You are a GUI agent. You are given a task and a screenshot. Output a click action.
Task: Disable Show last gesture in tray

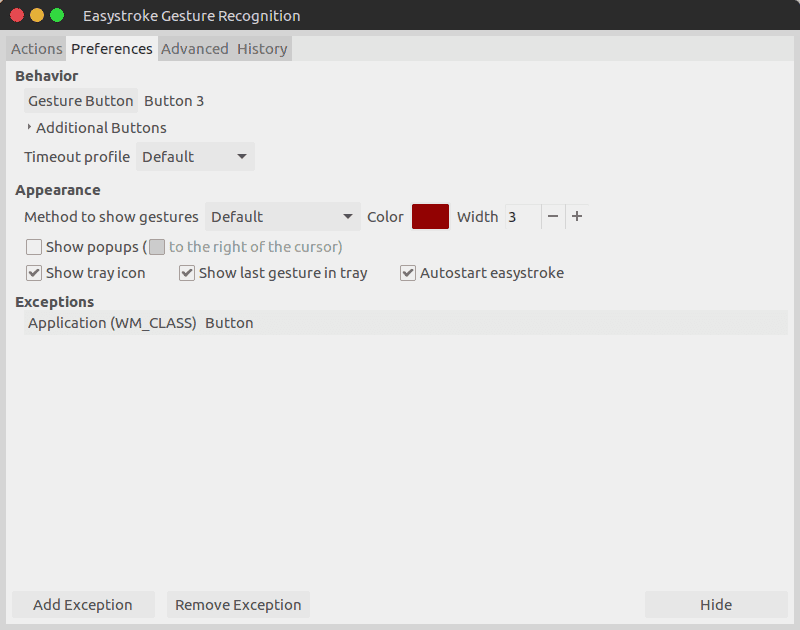tap(187, 273)
